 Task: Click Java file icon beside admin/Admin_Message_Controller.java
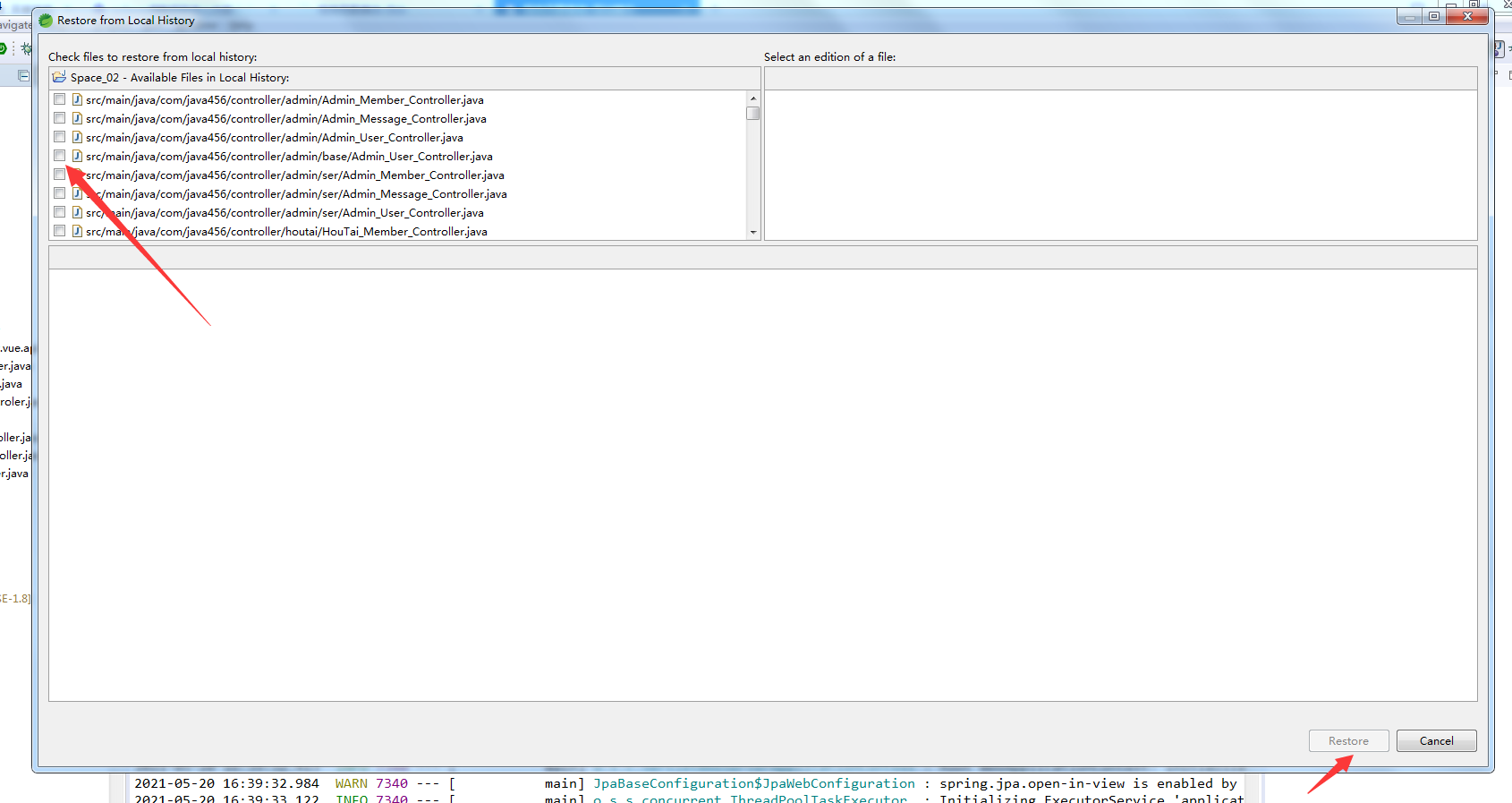pyautogui.click(x=77, y=118)
